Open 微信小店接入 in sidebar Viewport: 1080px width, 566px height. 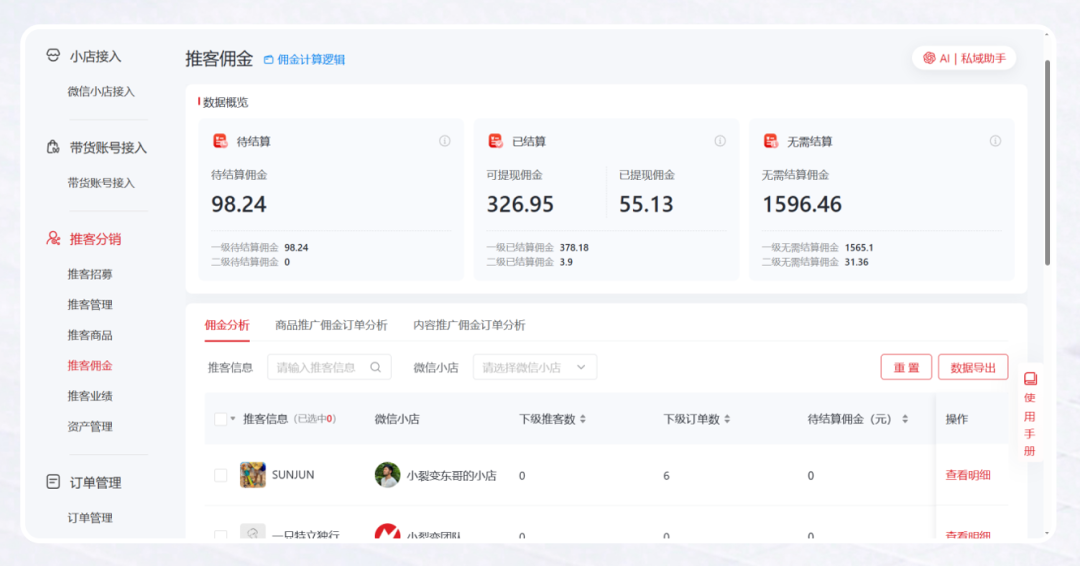pos(101,92)
